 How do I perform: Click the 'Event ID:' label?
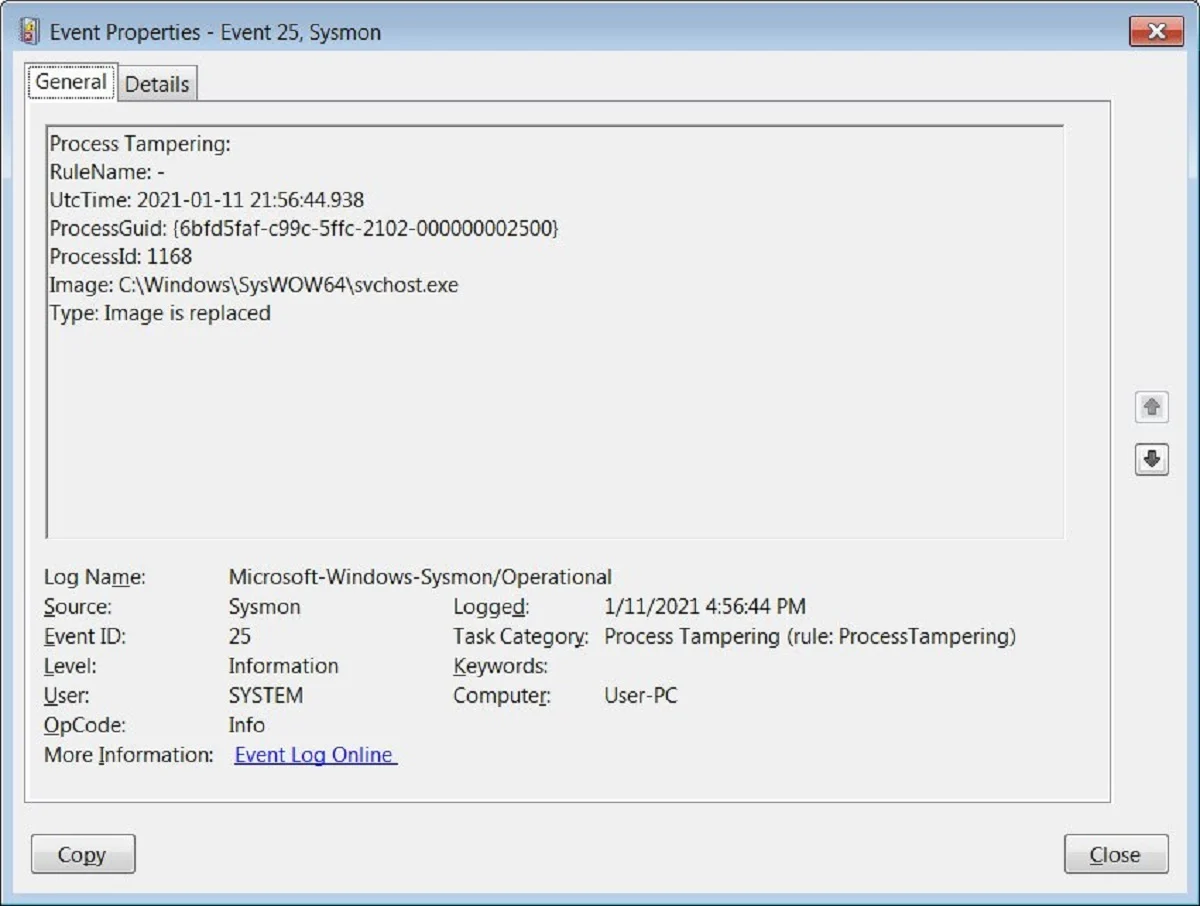(85, 636)
